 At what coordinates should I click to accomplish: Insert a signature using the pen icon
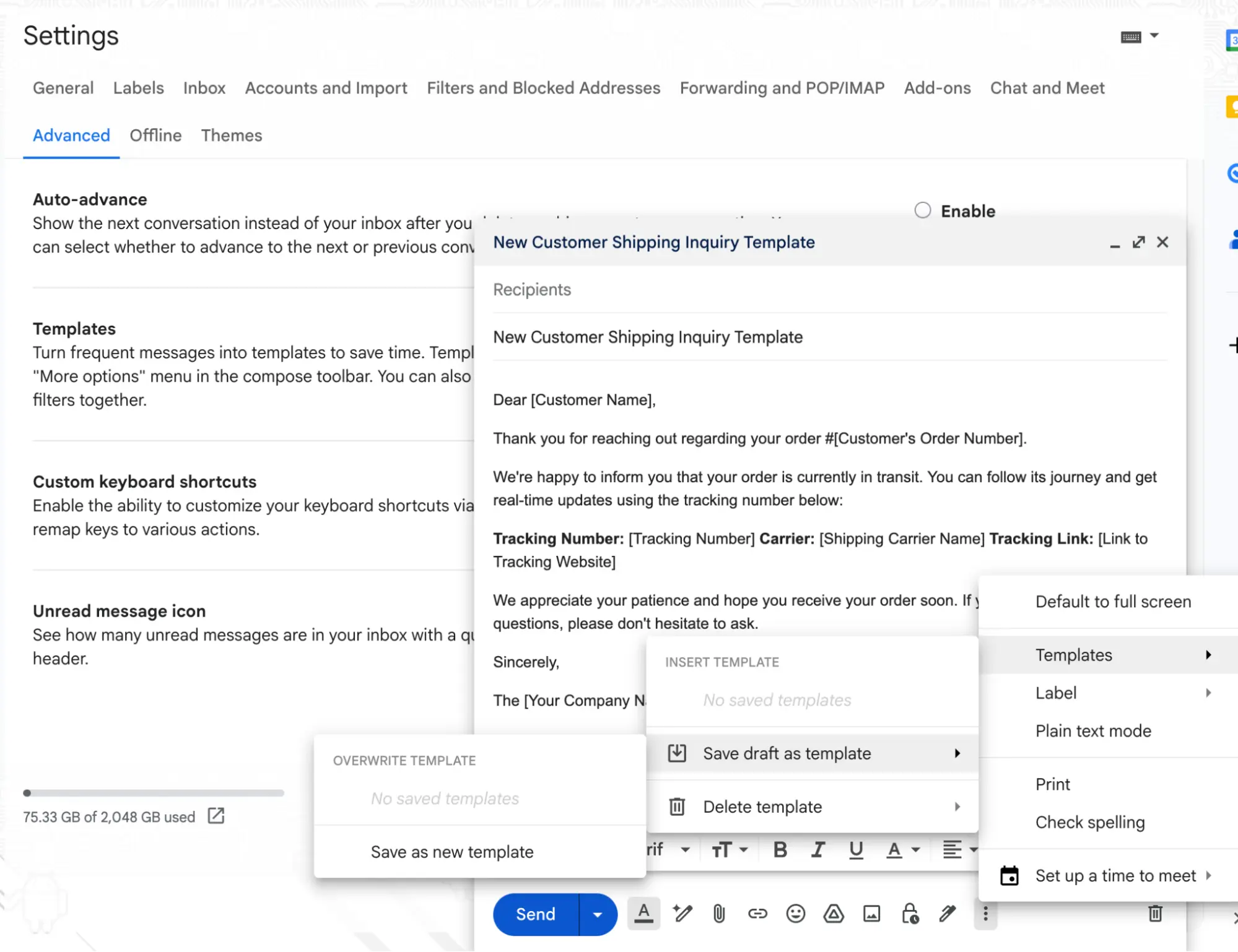point(946,914)
